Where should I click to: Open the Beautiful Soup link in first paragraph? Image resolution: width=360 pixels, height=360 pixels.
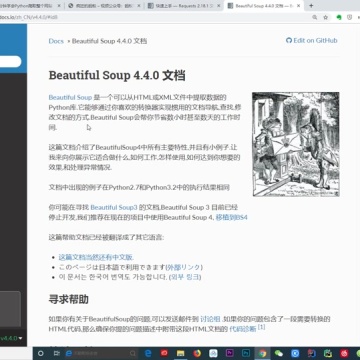click(70, 97)
